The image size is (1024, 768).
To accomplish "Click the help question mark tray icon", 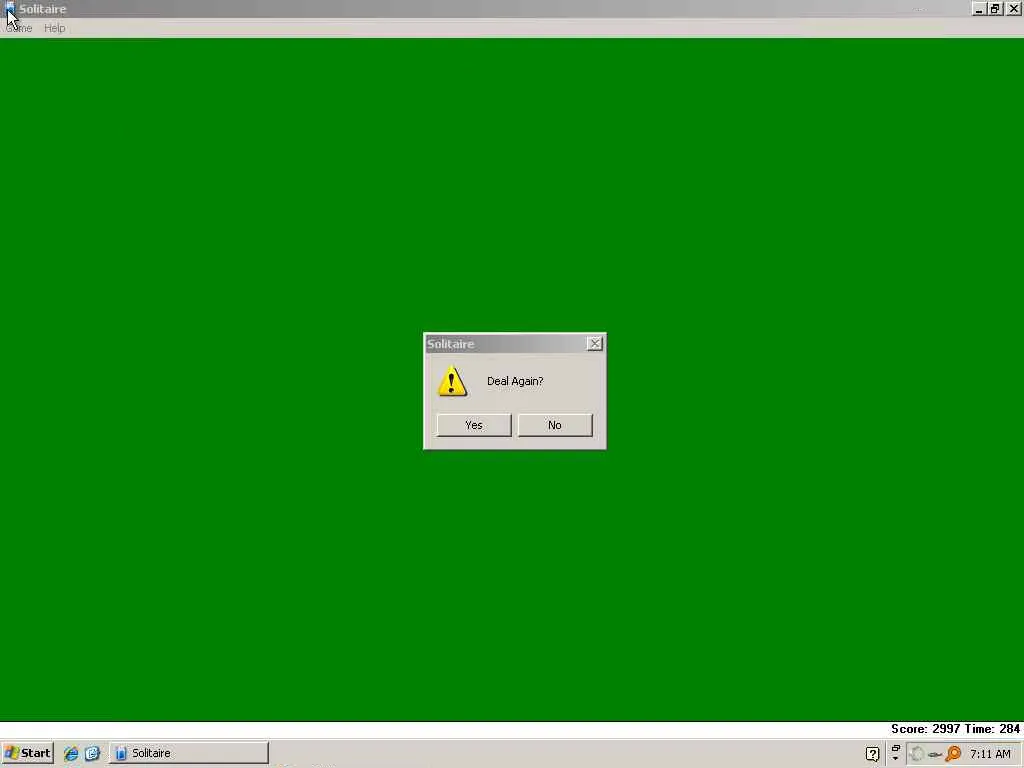I will (872, 754).
